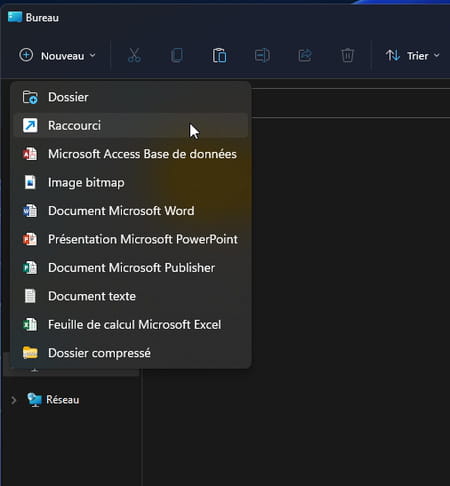The image size is (450, 486).
Task: Select Document Microsoft Publisher
Action: pos(131,268)
